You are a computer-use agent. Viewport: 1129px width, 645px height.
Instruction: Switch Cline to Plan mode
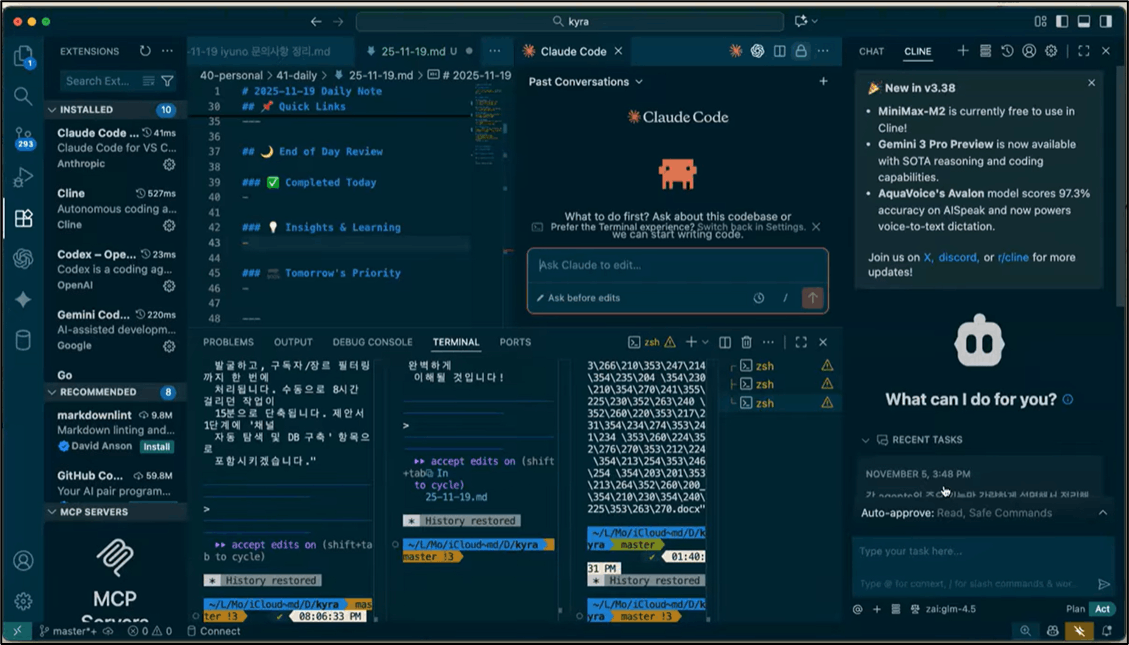coord(1075,609)
